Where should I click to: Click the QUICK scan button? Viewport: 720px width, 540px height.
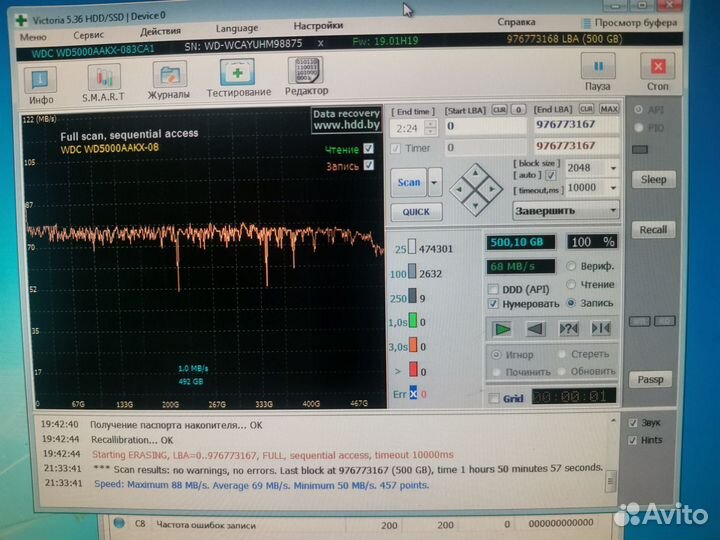tap(416, 212)
